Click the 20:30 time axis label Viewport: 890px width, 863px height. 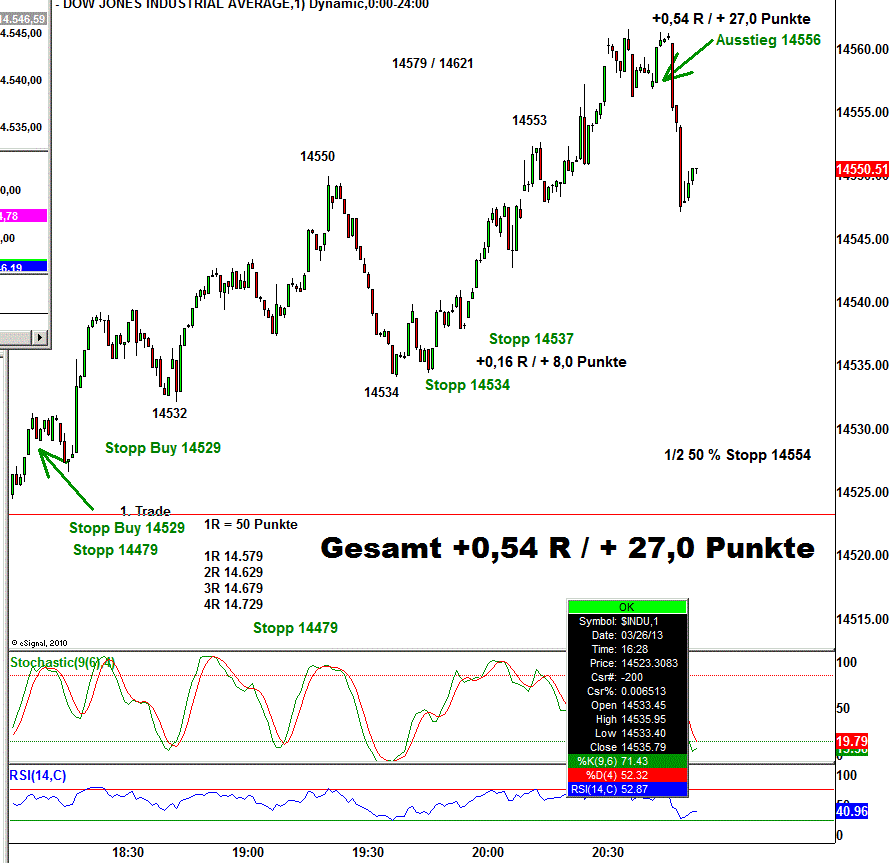coord(608,852)
